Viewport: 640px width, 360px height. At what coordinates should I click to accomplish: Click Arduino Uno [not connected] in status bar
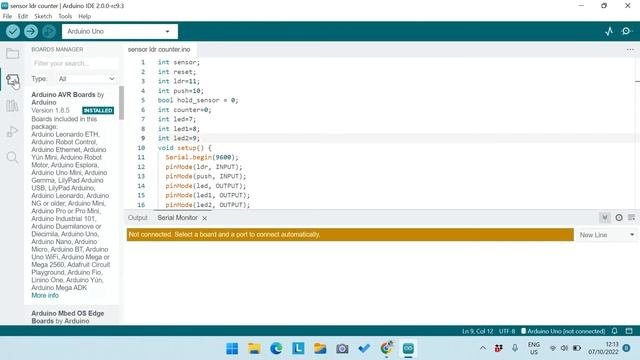point(563,331)
